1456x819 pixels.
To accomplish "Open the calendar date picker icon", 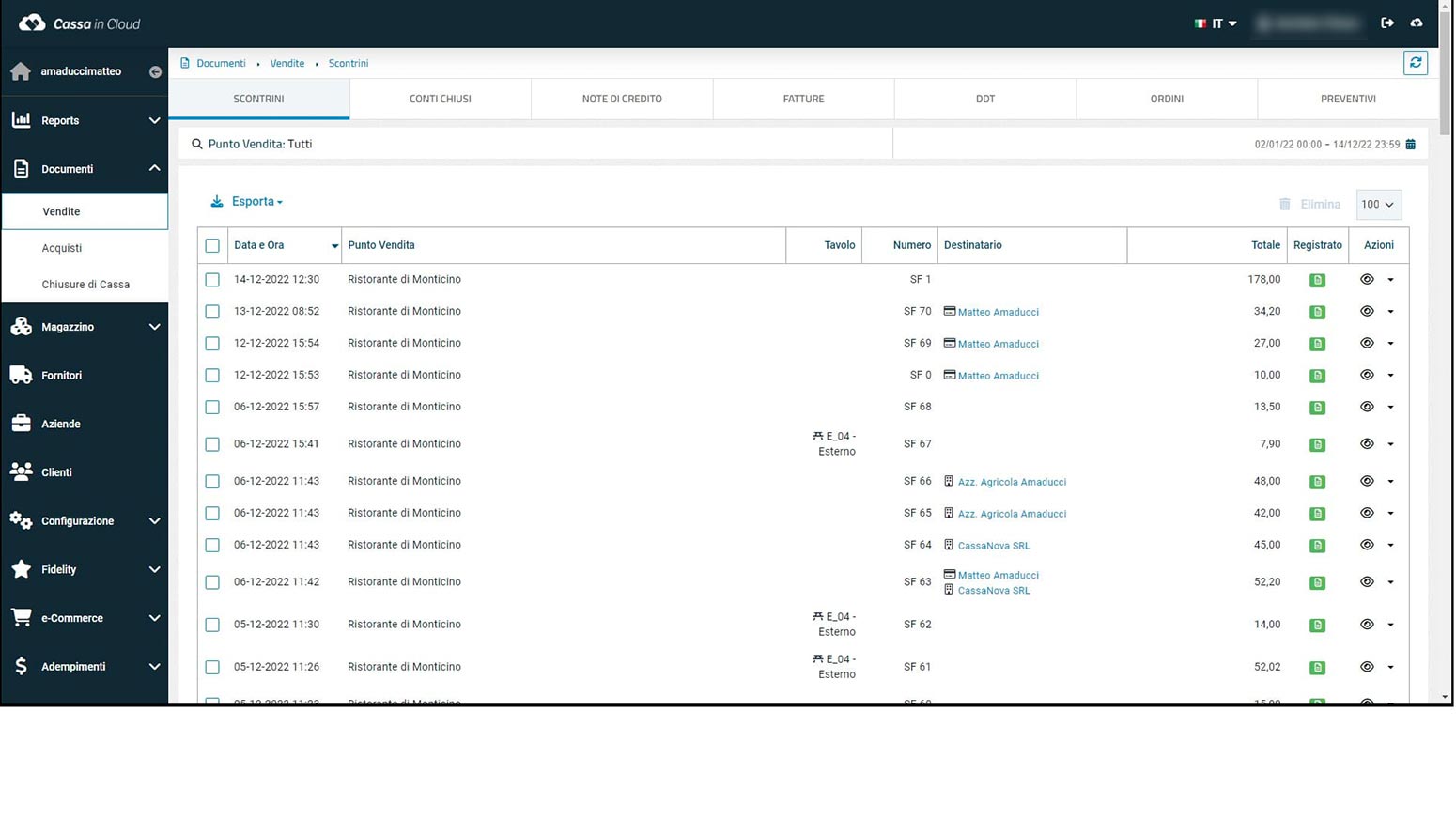I will click(x=1411, y=144).
